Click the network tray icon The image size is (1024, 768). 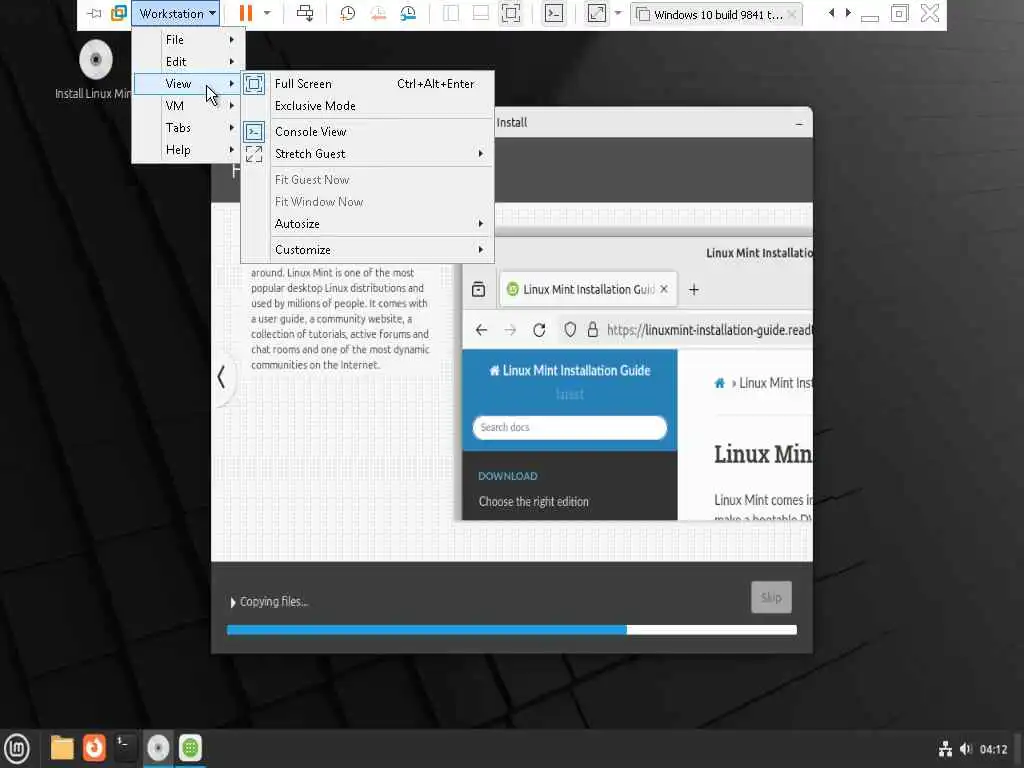click(x=945, y=749)
